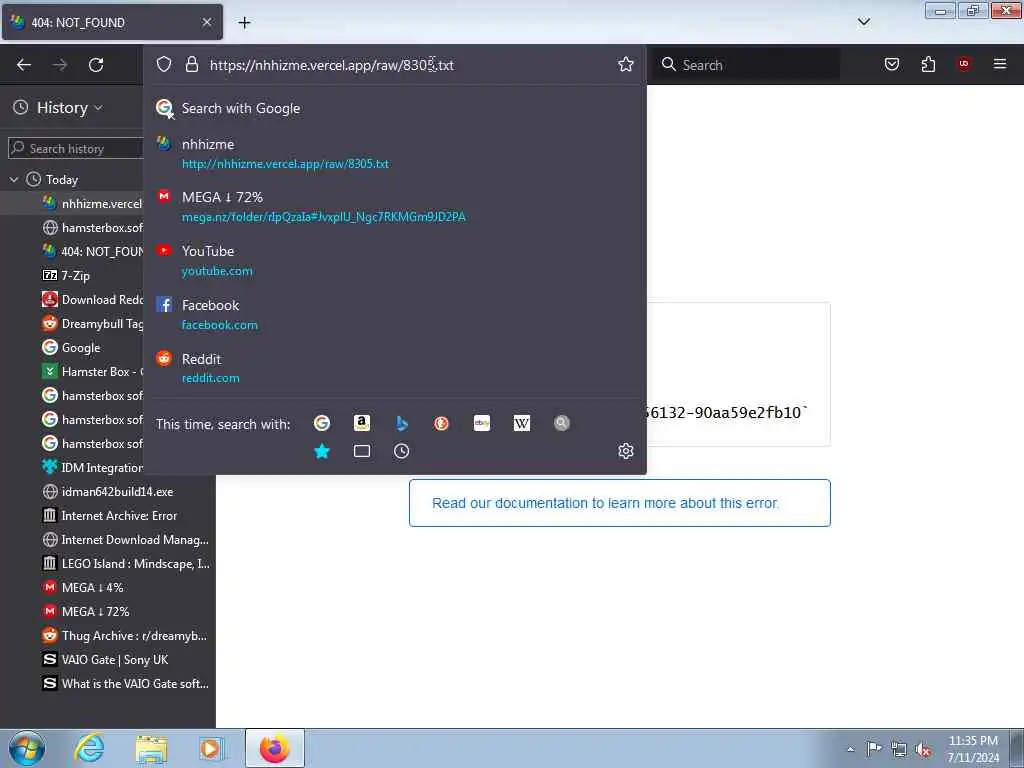Open What is the VAIO Gate soft... entry
1024x768 pixels.
(x=125, y=683)
